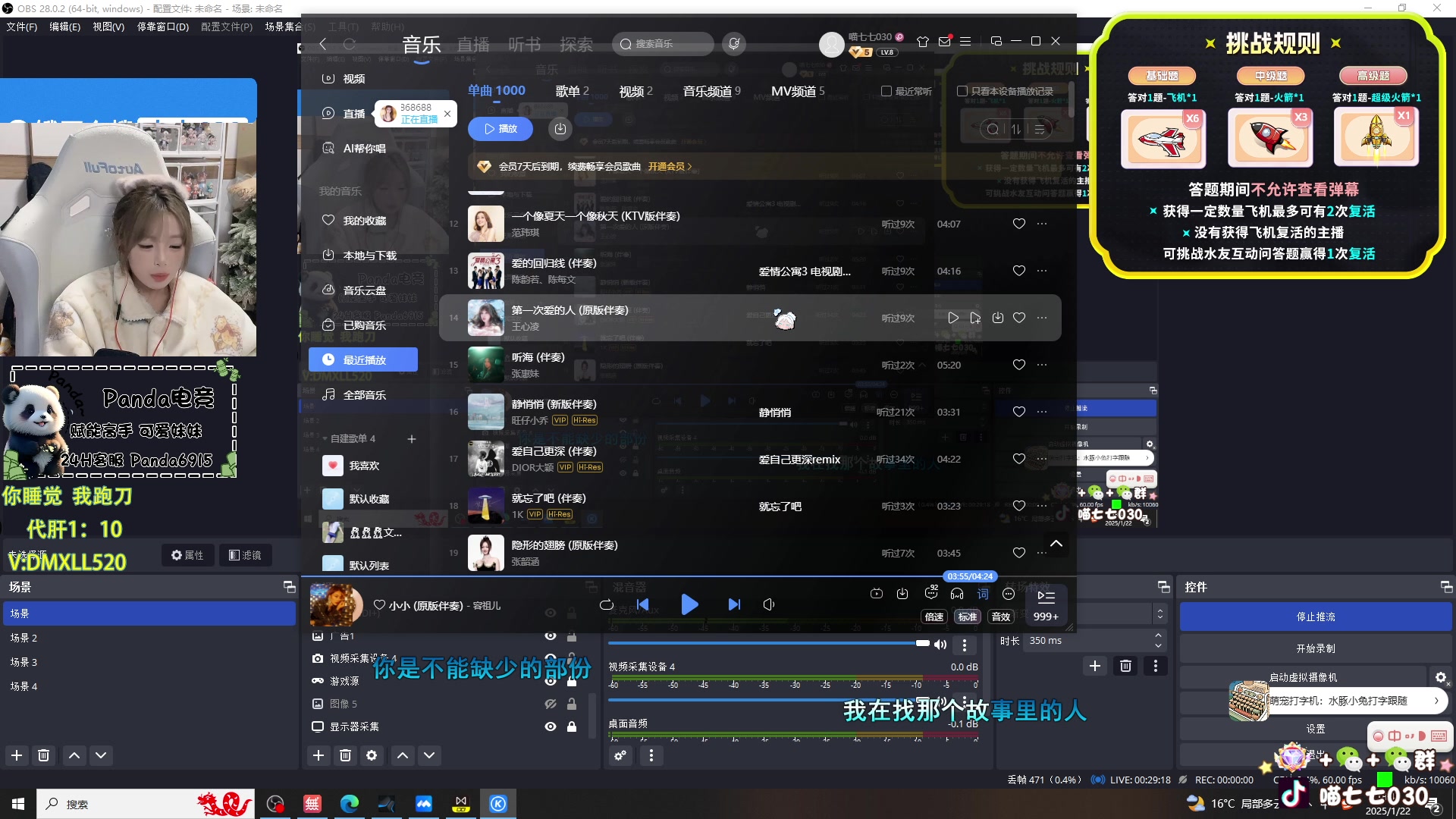This screenshot has width=1456, height=819.
Task: Open MV icon in player bar
Action: point(877,594)
